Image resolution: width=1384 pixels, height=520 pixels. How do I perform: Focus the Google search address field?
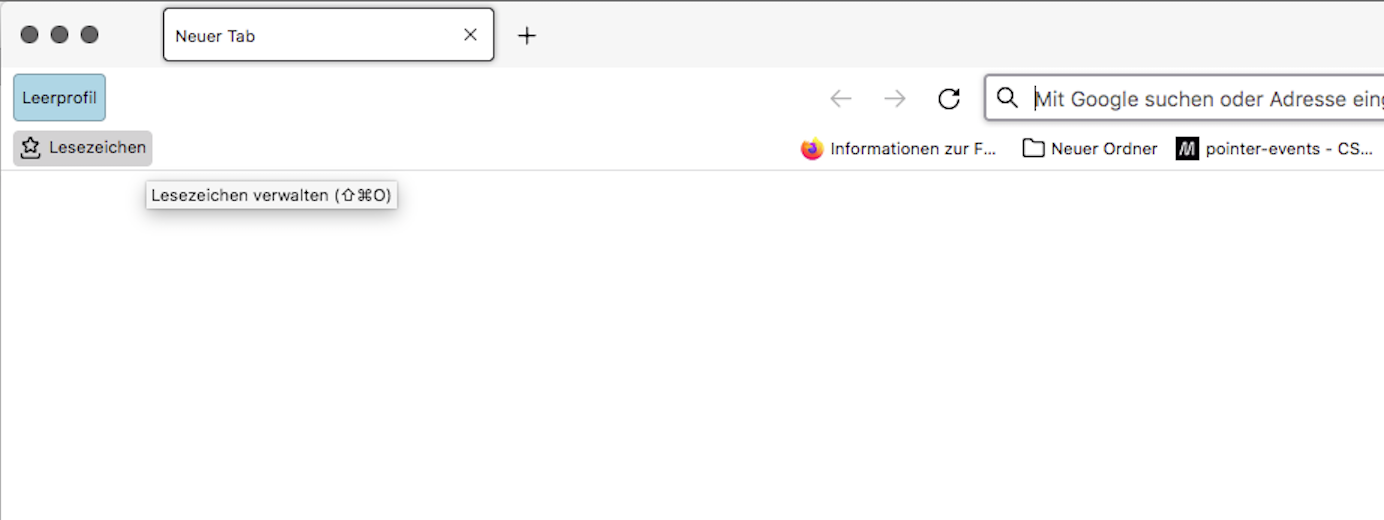(x=1200, y=98)
